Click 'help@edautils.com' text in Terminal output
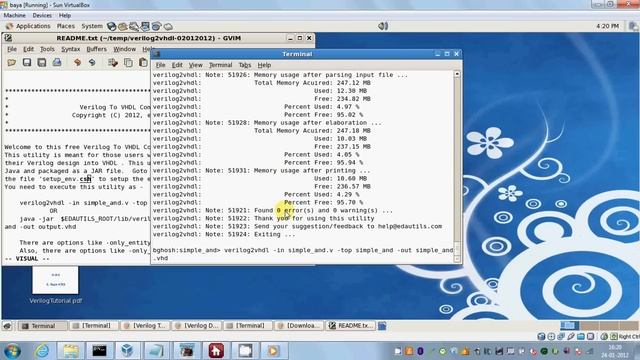Viewport: 640px width, 360px height. tap(410, 226)
